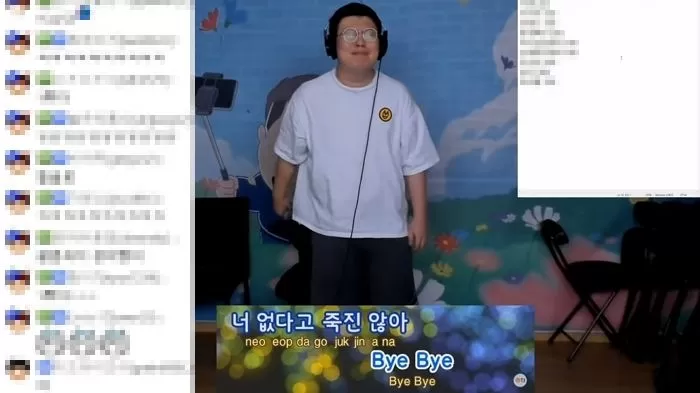The width and height of the screenshot is (700, 393).
Task: Click the chat panel vertical scrollbar
Action: [192, 196]
